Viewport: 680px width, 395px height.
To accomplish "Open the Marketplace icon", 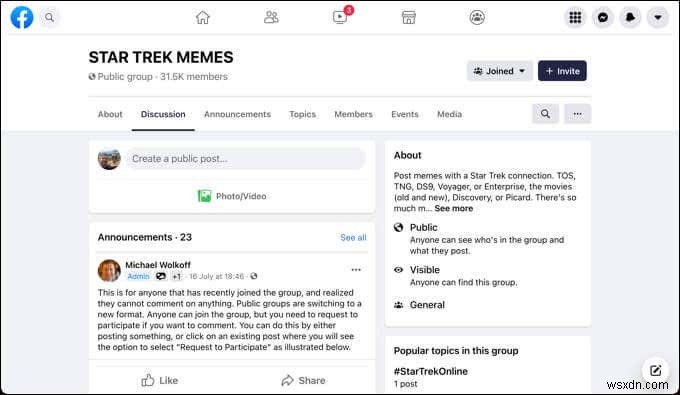I will 409,17.
